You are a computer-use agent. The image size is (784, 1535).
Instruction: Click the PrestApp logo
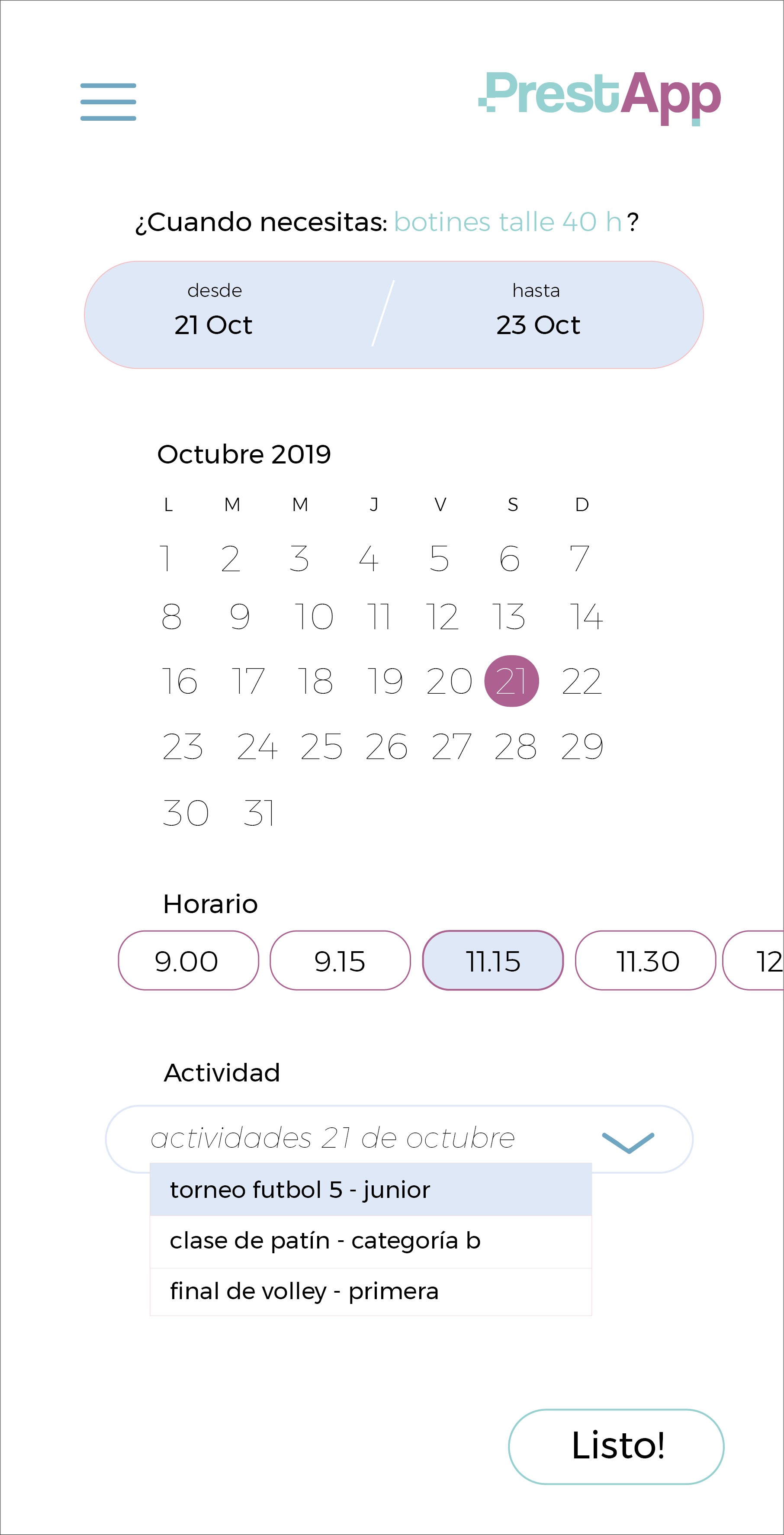point(600,96)
